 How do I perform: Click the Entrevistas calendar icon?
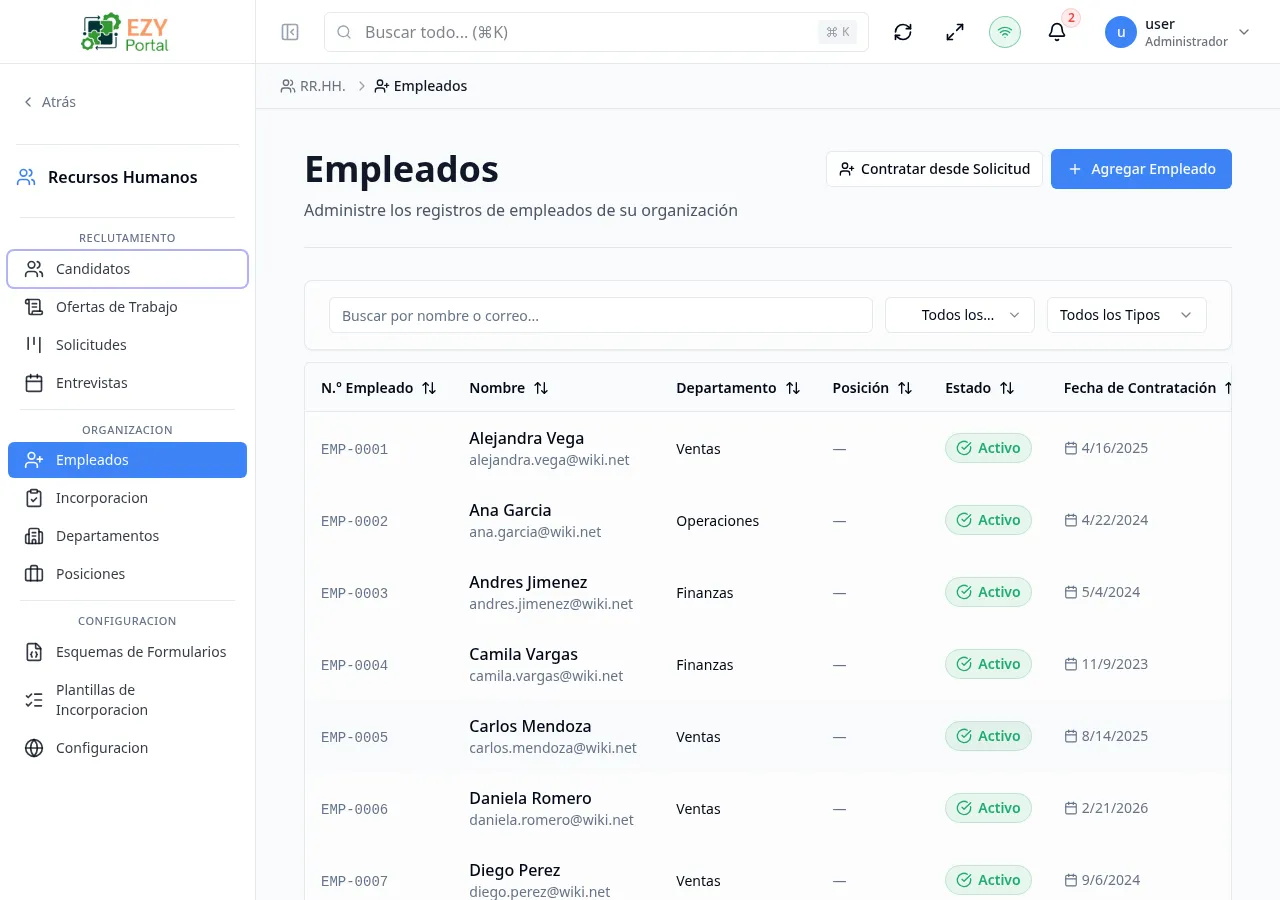34,383
